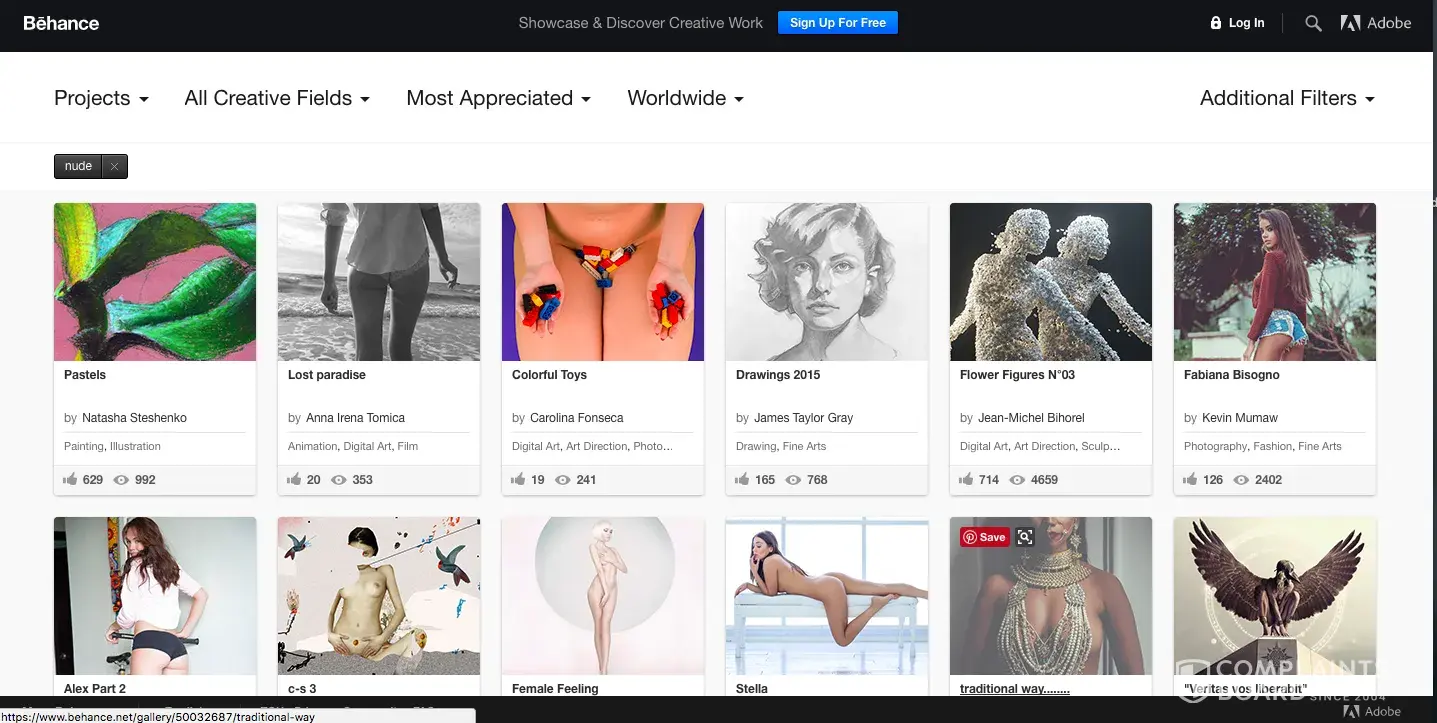Click the Behance logo

click(x=61, y=23)
